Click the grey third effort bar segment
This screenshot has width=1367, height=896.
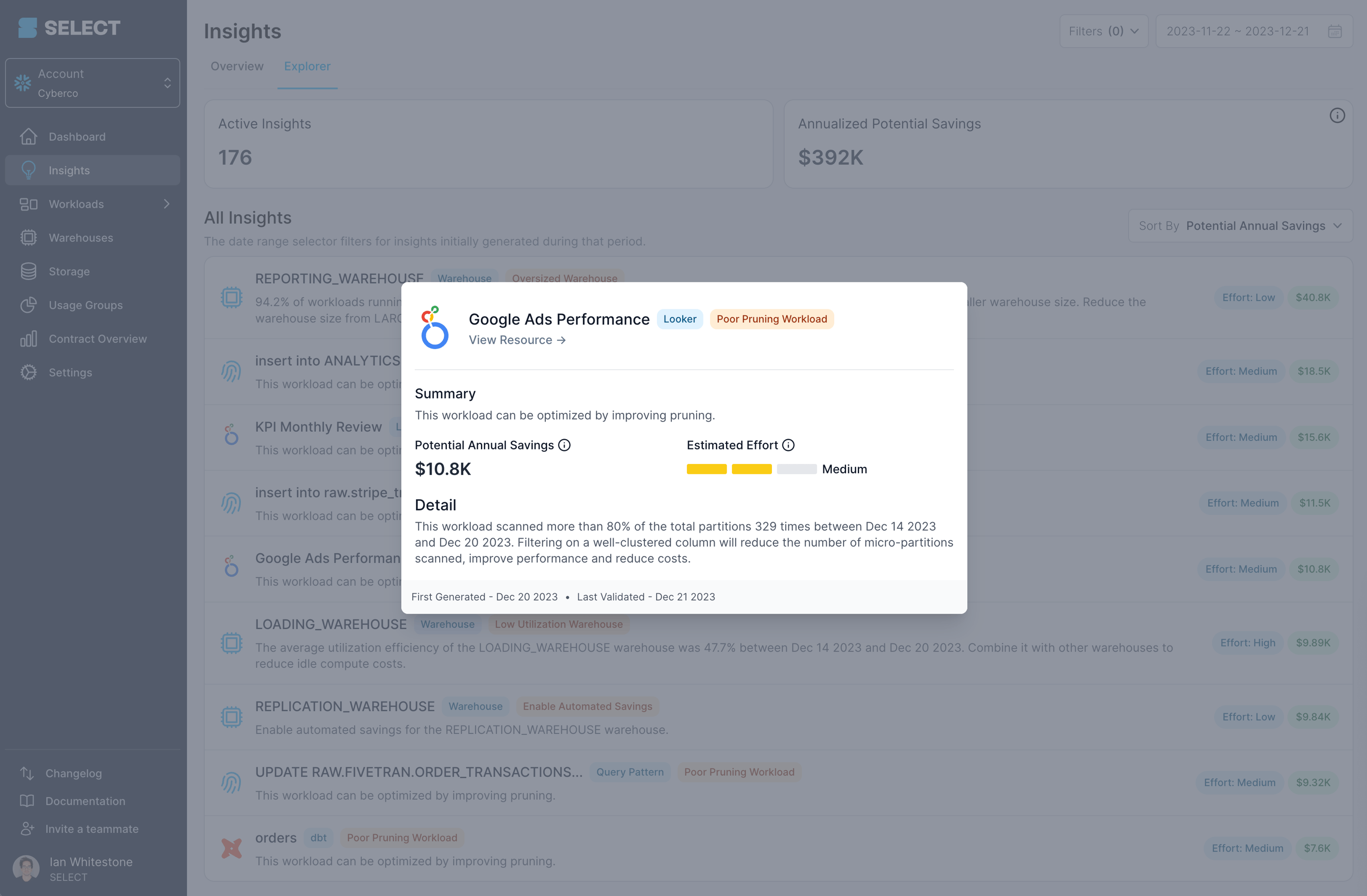(x=797, y=469)
